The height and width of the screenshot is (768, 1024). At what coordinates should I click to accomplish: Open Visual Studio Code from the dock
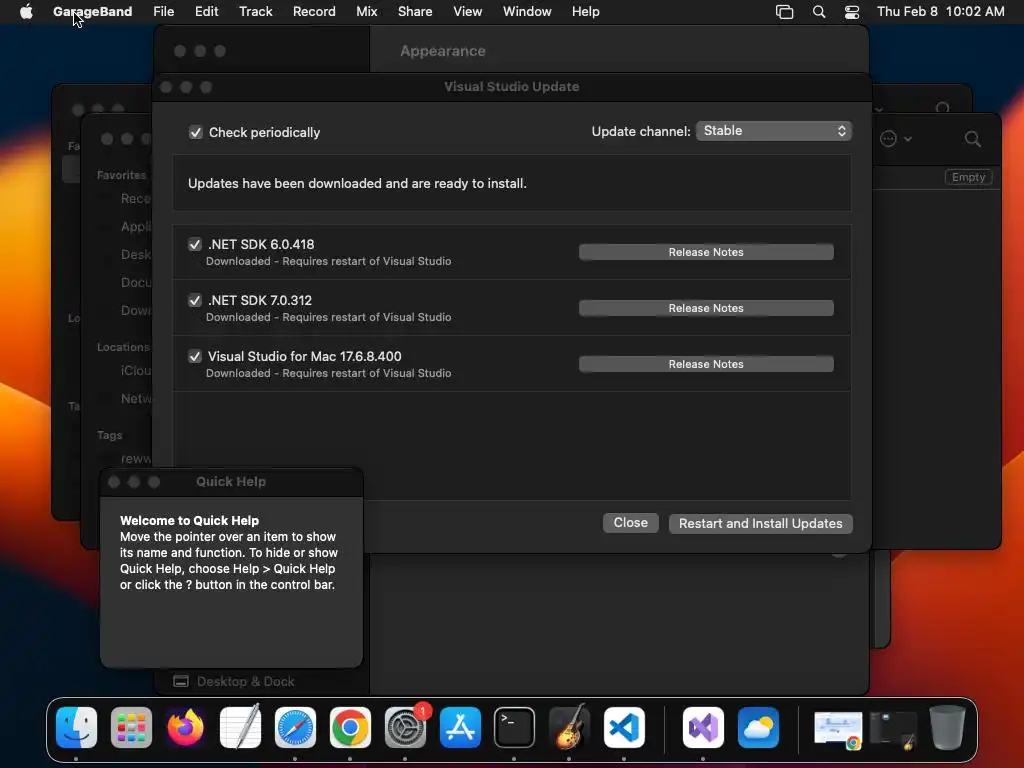click(x=624, y=727)
